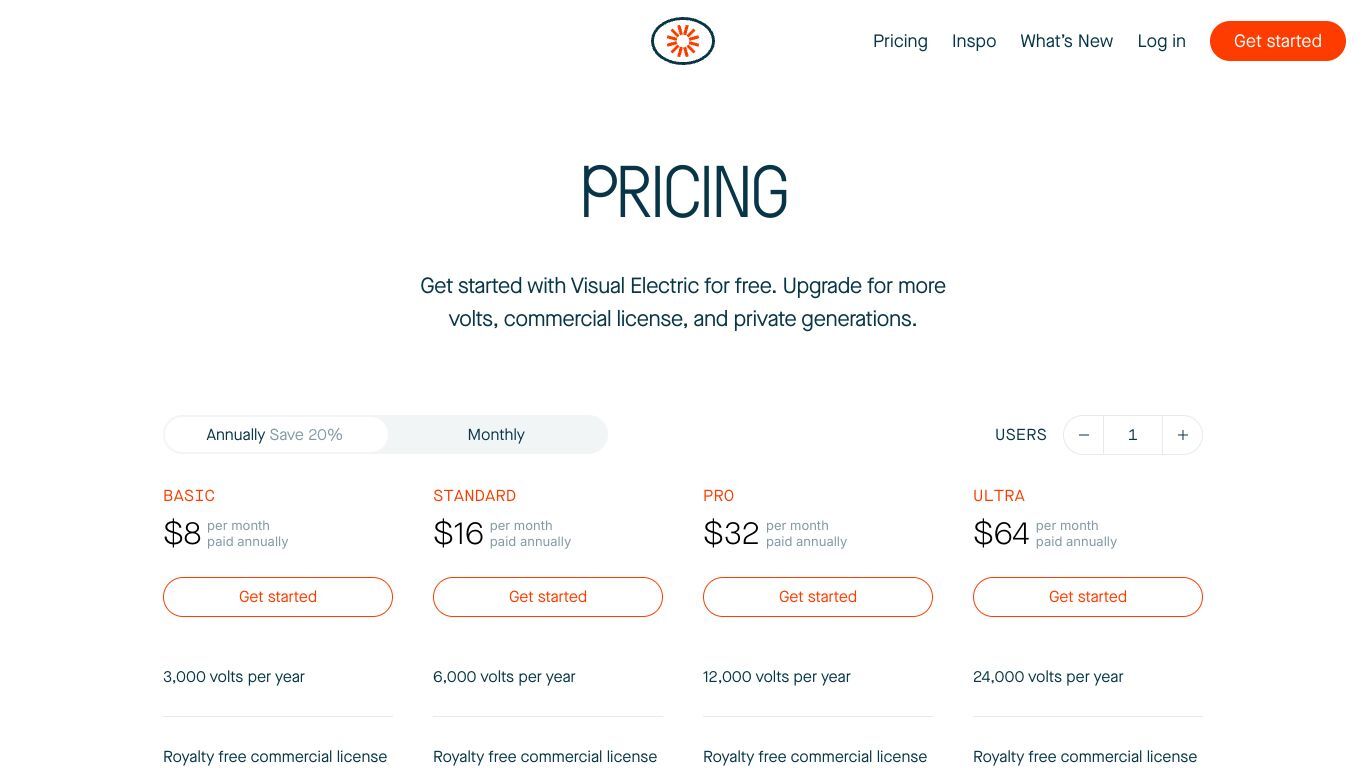1366x768 pixels.
Task: Click the $32 Pro price
Action: click(x=731, y=533)
